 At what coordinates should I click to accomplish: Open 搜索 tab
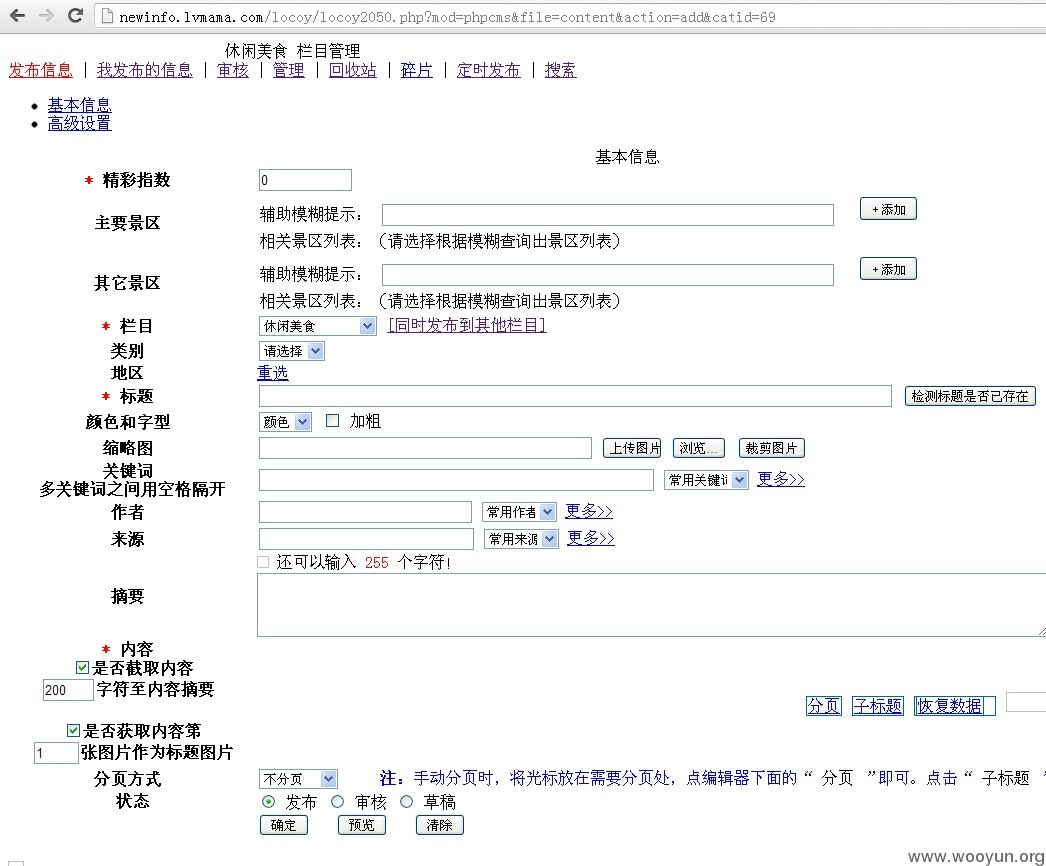coord(561,70)
